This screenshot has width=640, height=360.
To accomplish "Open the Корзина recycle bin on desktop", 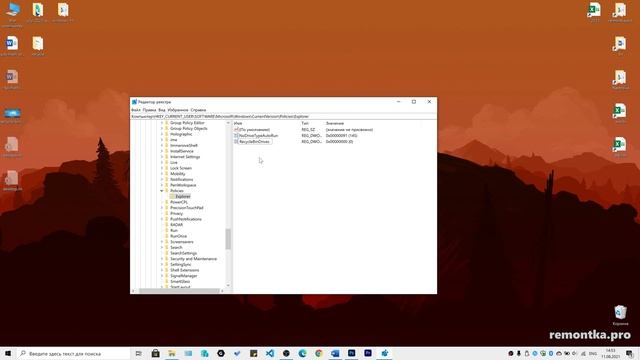I will 620,315.
